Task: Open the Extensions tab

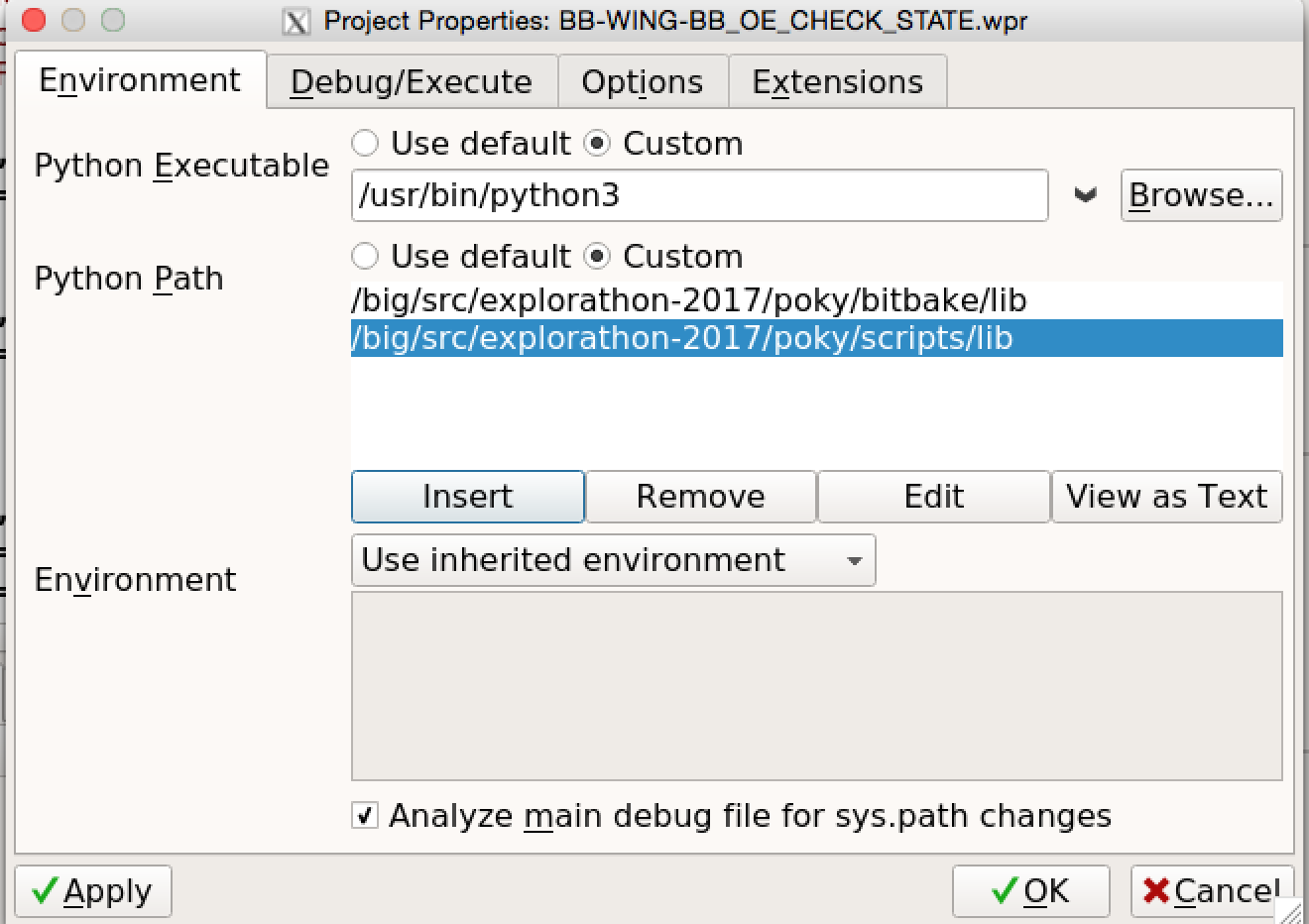Action: (x=837, y=81)
